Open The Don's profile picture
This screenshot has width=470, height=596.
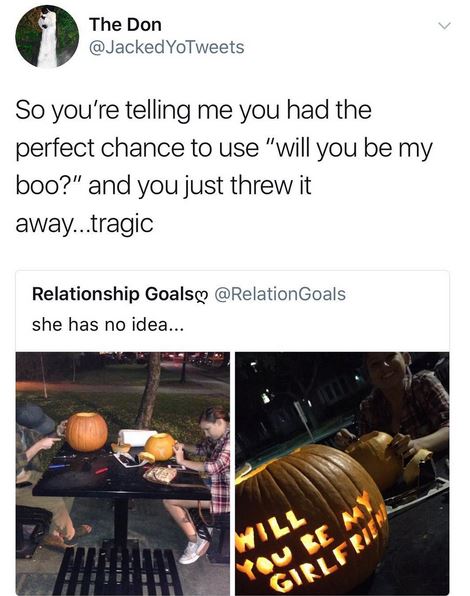(x=47, y=36)
